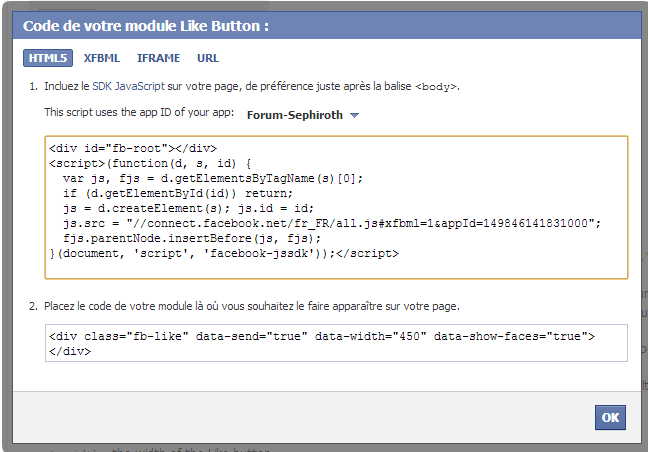Open the SDK JavaScript link
Image resolution: width=648 pixels, height=452 pixels.
pos(128,86)
